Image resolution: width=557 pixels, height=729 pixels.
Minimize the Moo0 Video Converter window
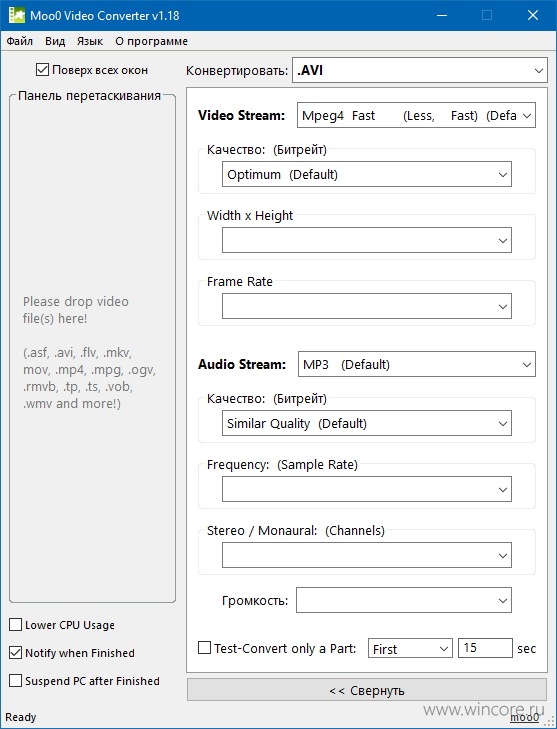[442, 15]
